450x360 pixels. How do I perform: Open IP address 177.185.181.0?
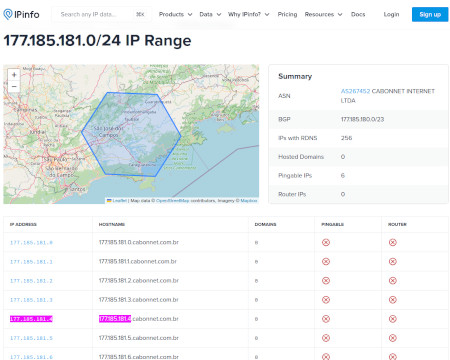[x=31, y=243]
